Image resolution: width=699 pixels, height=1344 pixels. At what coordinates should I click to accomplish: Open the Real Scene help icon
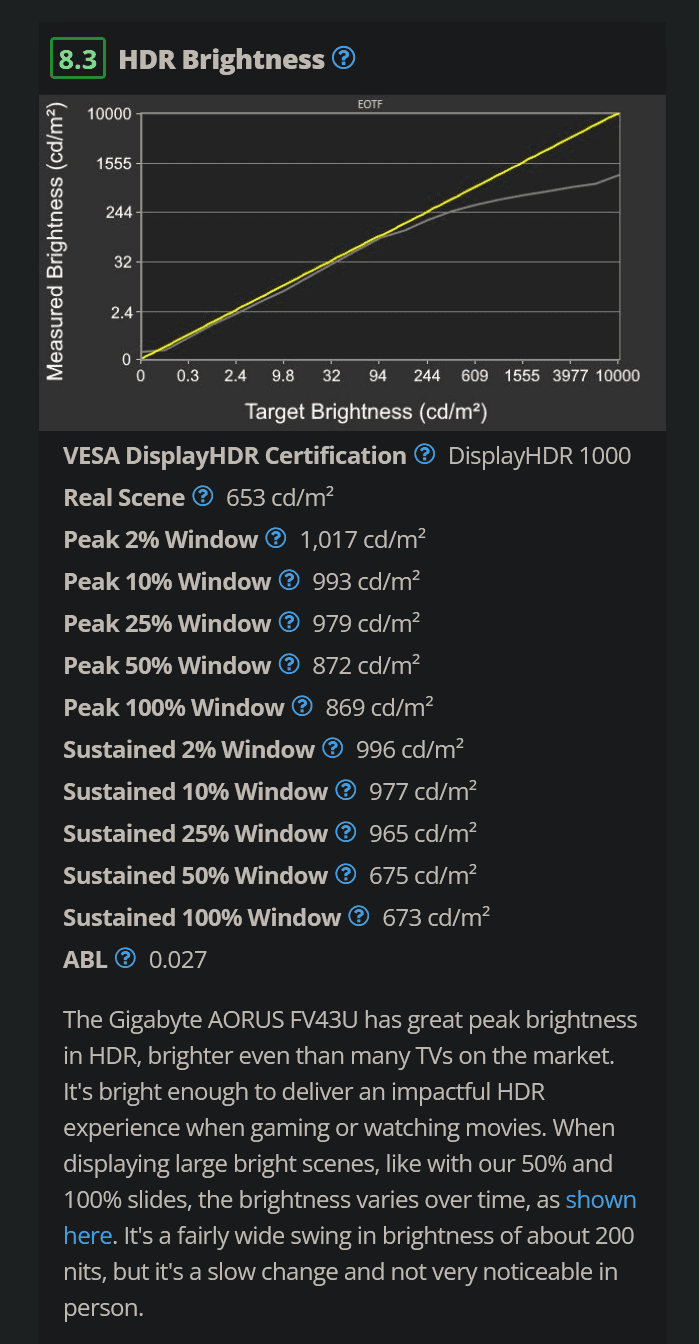(203, 497)
